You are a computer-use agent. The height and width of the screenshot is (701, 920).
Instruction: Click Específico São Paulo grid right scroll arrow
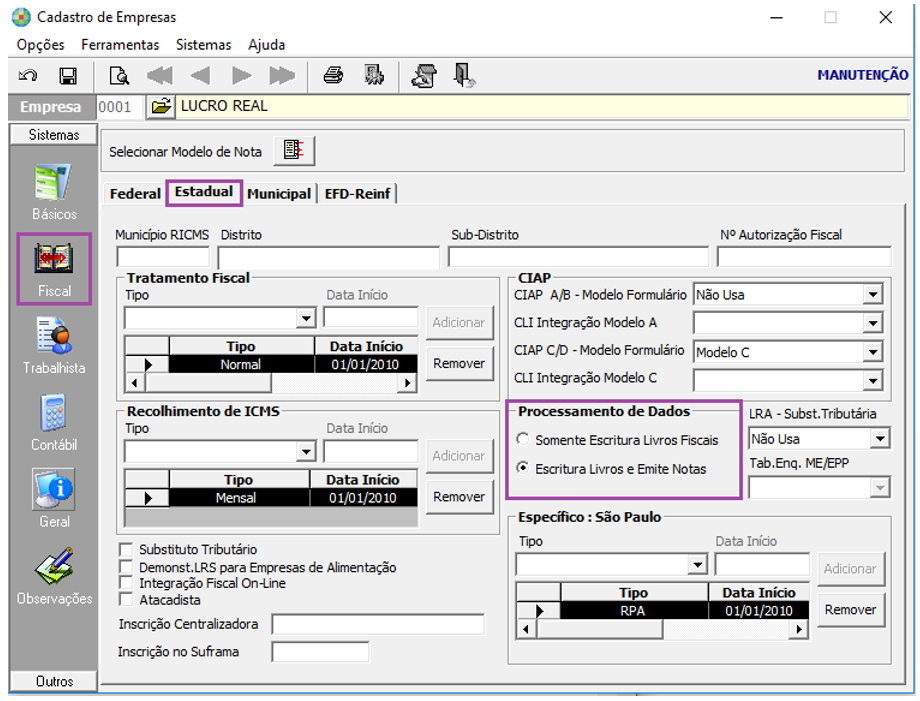798,630
